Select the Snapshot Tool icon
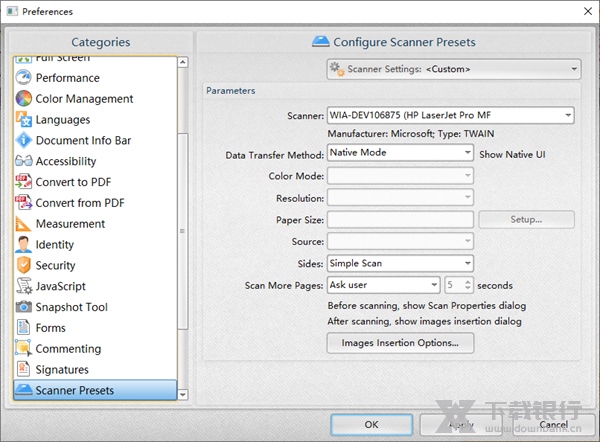Image resolution: width=600 pixels, height=442 pixels. (23, 307)
